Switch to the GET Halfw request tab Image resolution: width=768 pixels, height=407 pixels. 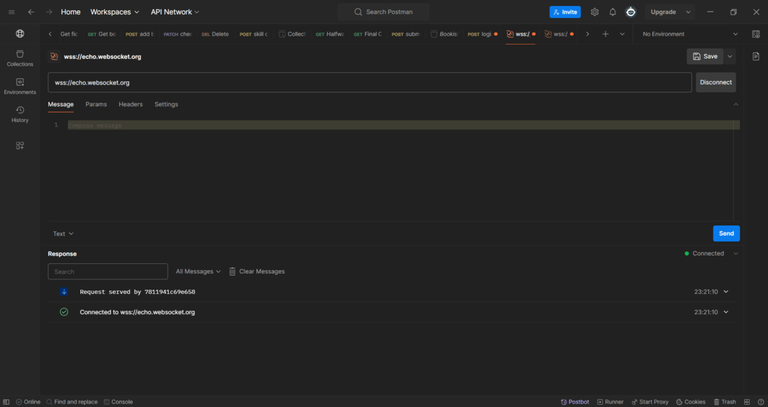(329, 34)
